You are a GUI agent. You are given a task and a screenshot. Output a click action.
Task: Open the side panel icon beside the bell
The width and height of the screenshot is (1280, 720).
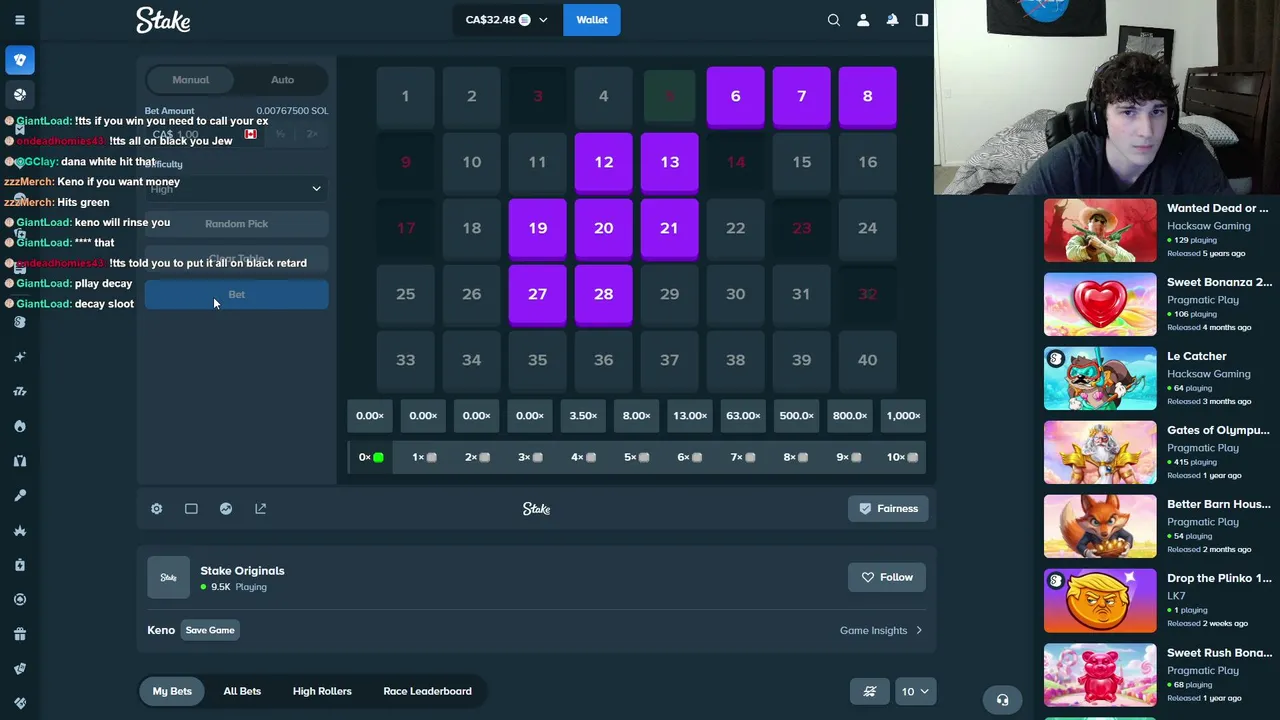pyautogui.click(x=922, y=20)
